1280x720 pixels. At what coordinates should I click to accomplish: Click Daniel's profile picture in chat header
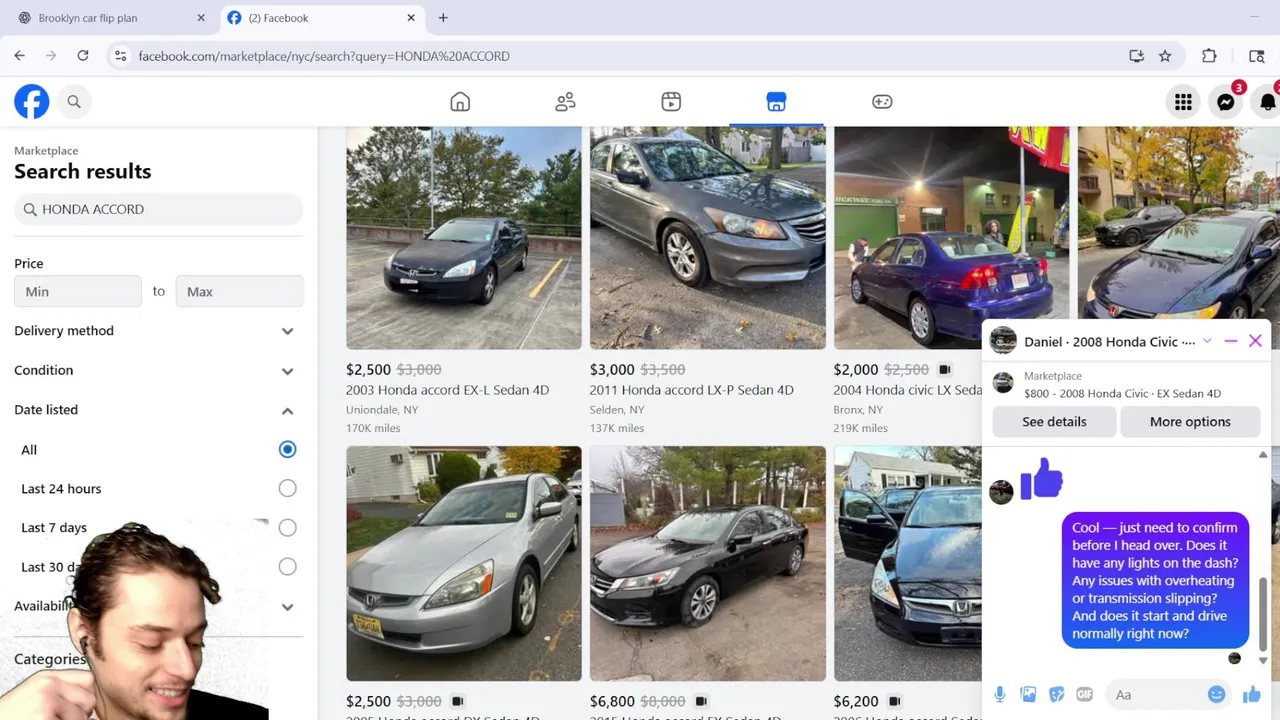(1003, 341)
